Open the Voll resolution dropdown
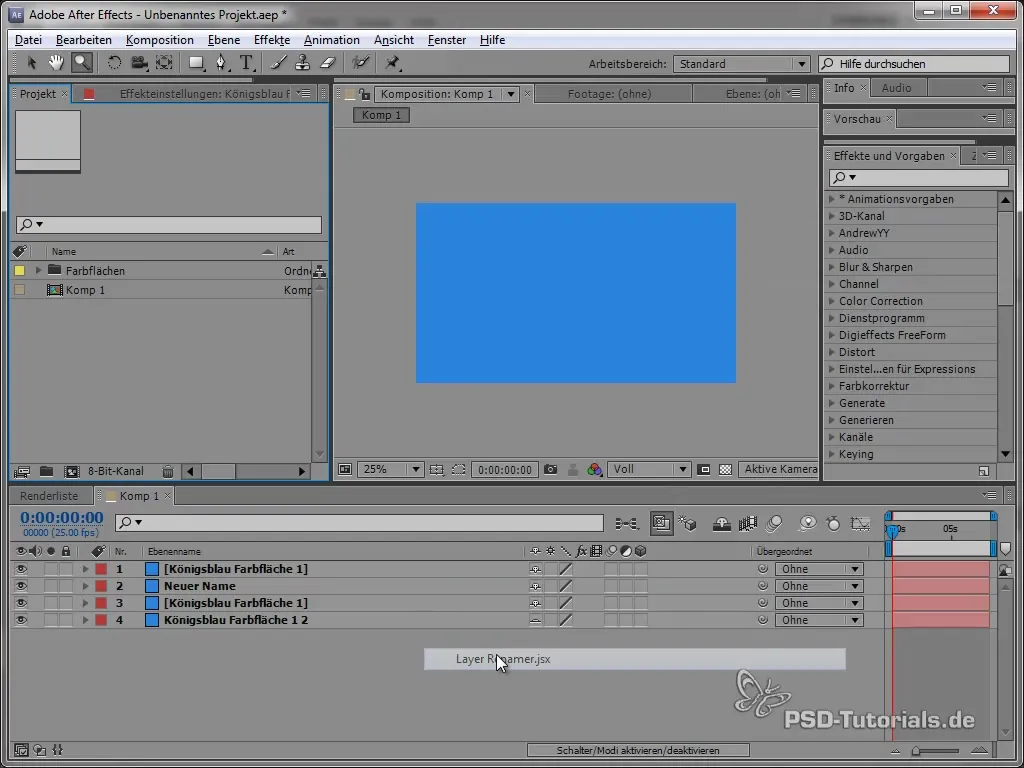The image size is (1024, 768). click(648, 470)
